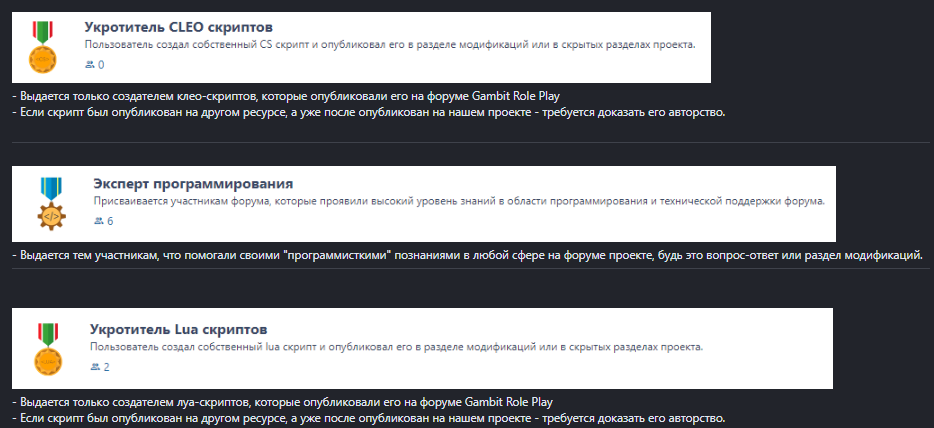Open the Укротитель CLEO скриптов badge title
This screenshot has height=428, width=934.
point(178,26)
